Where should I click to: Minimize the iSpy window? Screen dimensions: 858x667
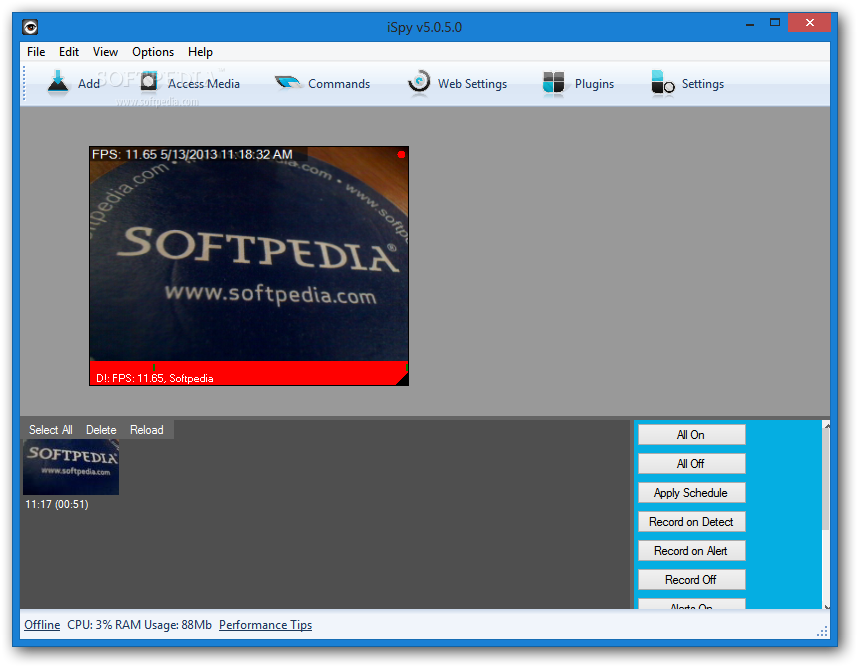click(x=750, y=24)
